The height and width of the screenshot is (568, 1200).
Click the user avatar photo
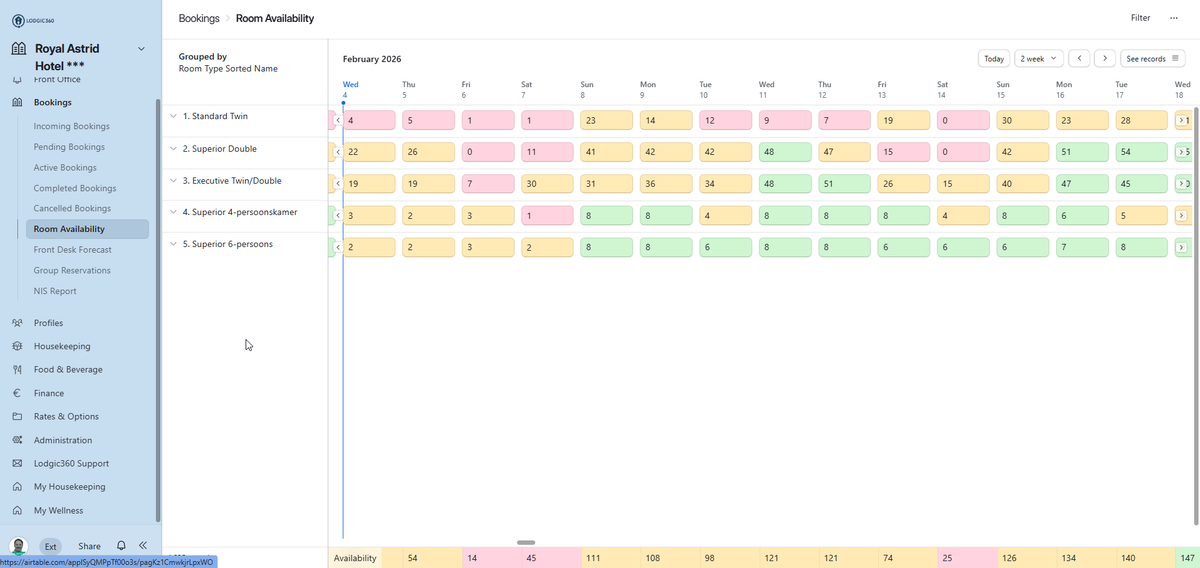pos(18,546)
